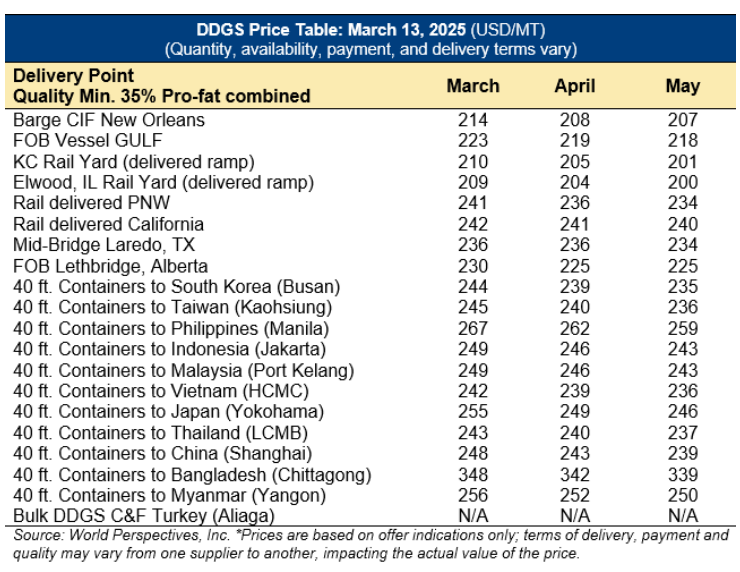Click Elwood, IL Rail Yard May value 200
This screenshot has width=740, height=572.
pyautogui.click(x=682, y=182)
